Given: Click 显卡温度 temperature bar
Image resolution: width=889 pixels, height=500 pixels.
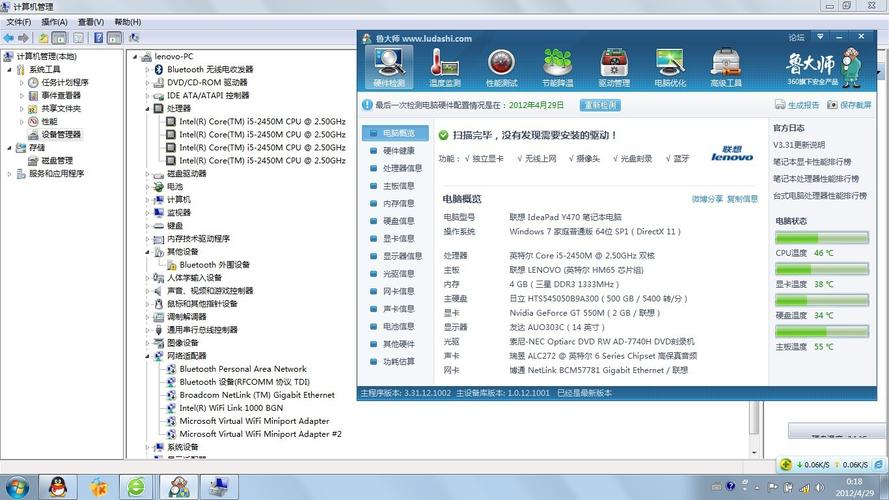Looking at the screenshot, I should click(x=822, y=269).
